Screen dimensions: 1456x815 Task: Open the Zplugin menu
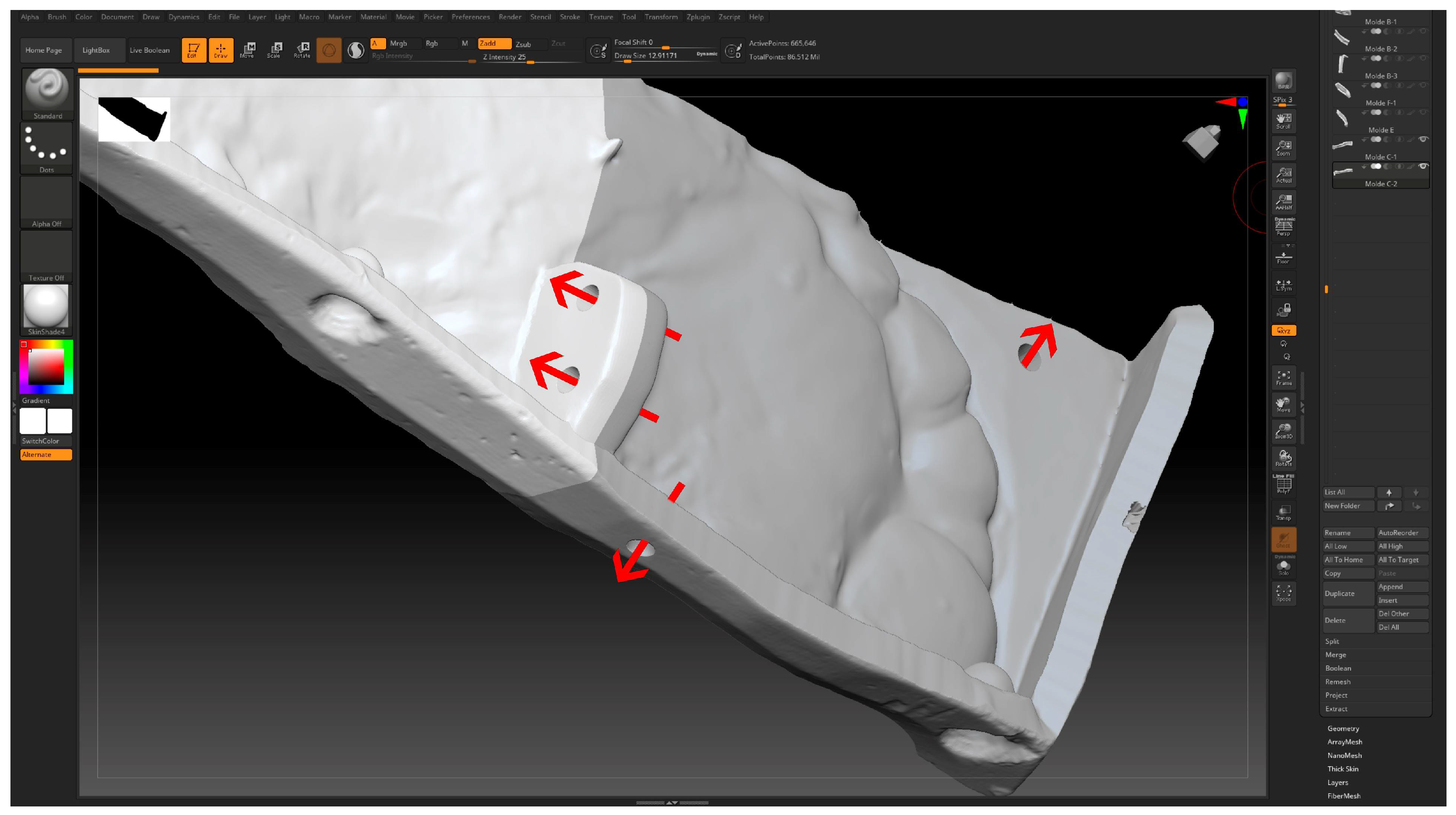point(698,17)
